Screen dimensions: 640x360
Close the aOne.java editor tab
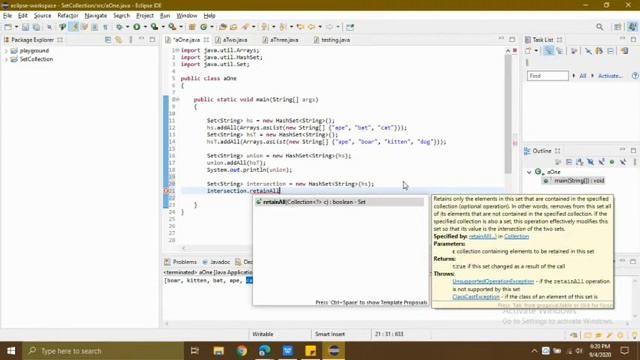pos(206,40)
